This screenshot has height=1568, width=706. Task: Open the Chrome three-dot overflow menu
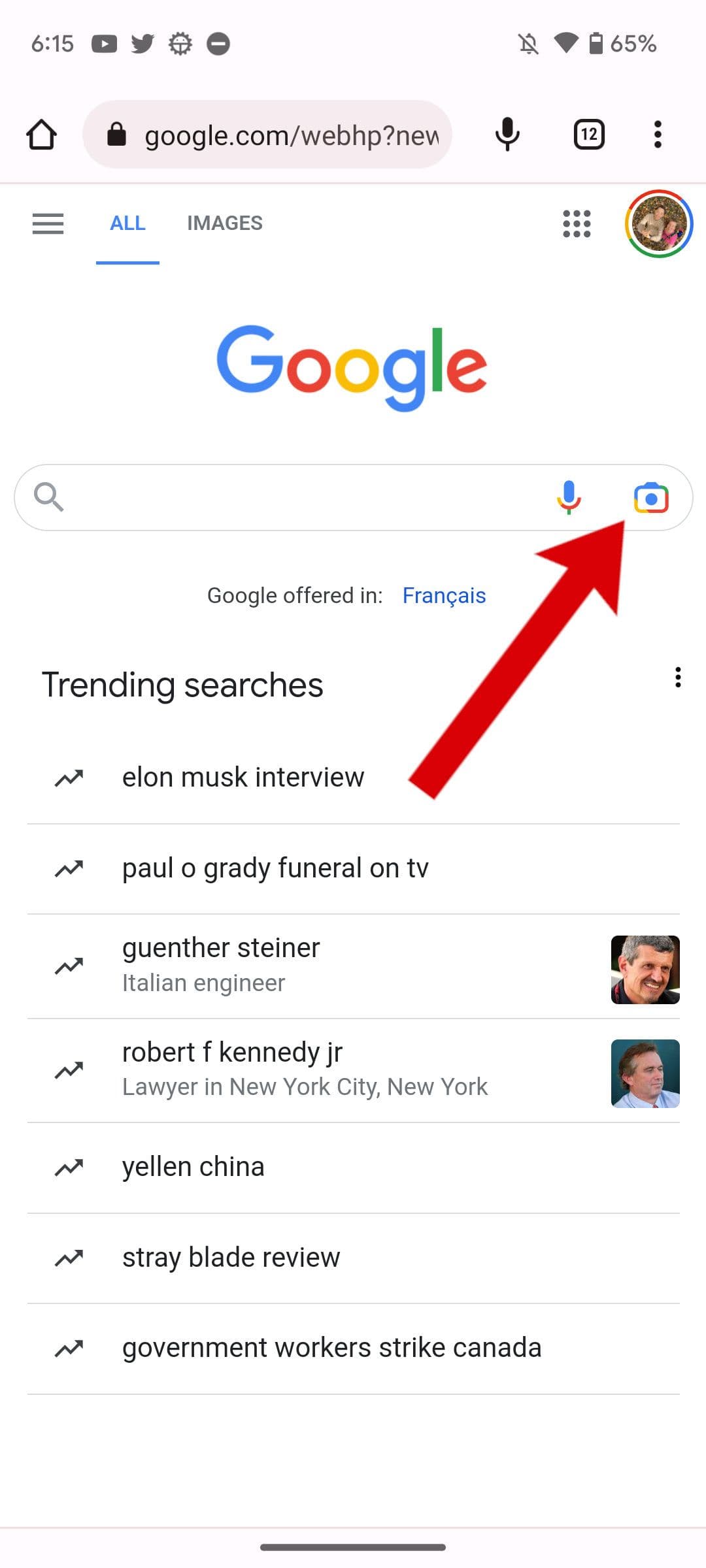click(658, 135)
